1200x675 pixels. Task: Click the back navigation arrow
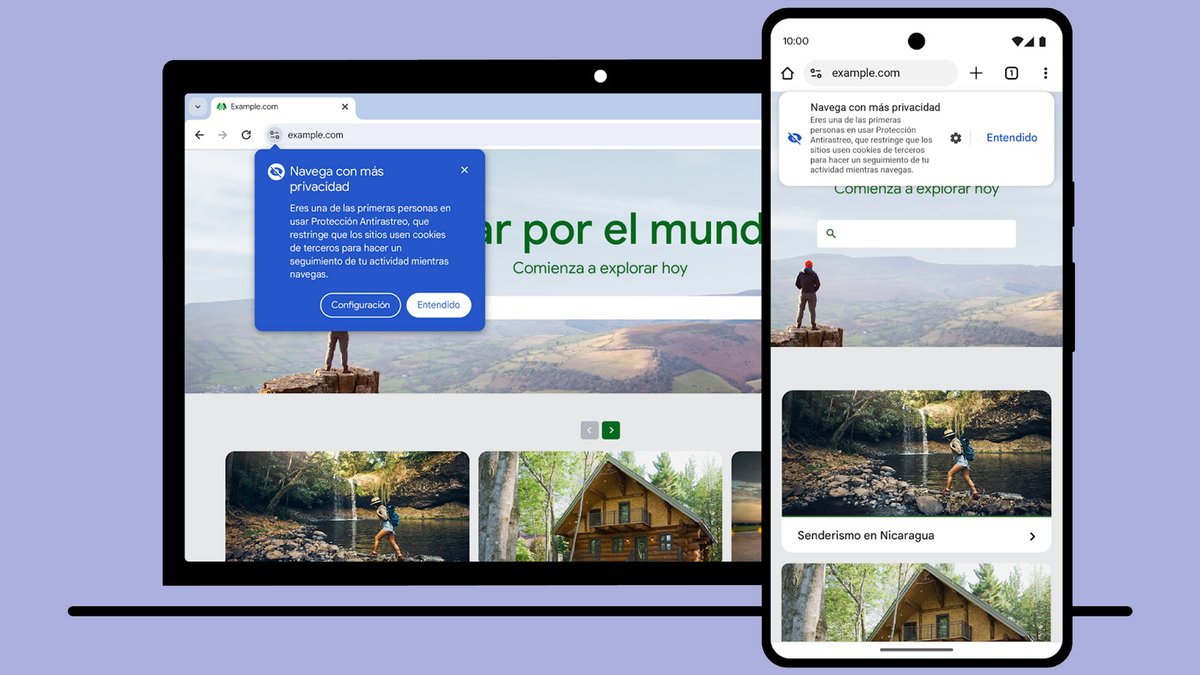tap(199, 134)
